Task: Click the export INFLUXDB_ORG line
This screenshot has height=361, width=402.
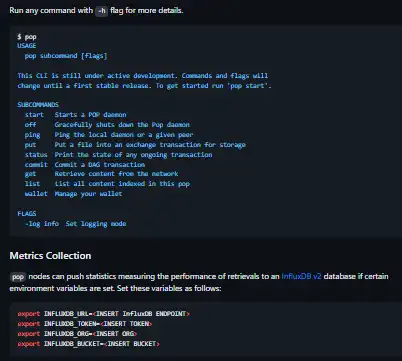Action: (x=77, y=334)
